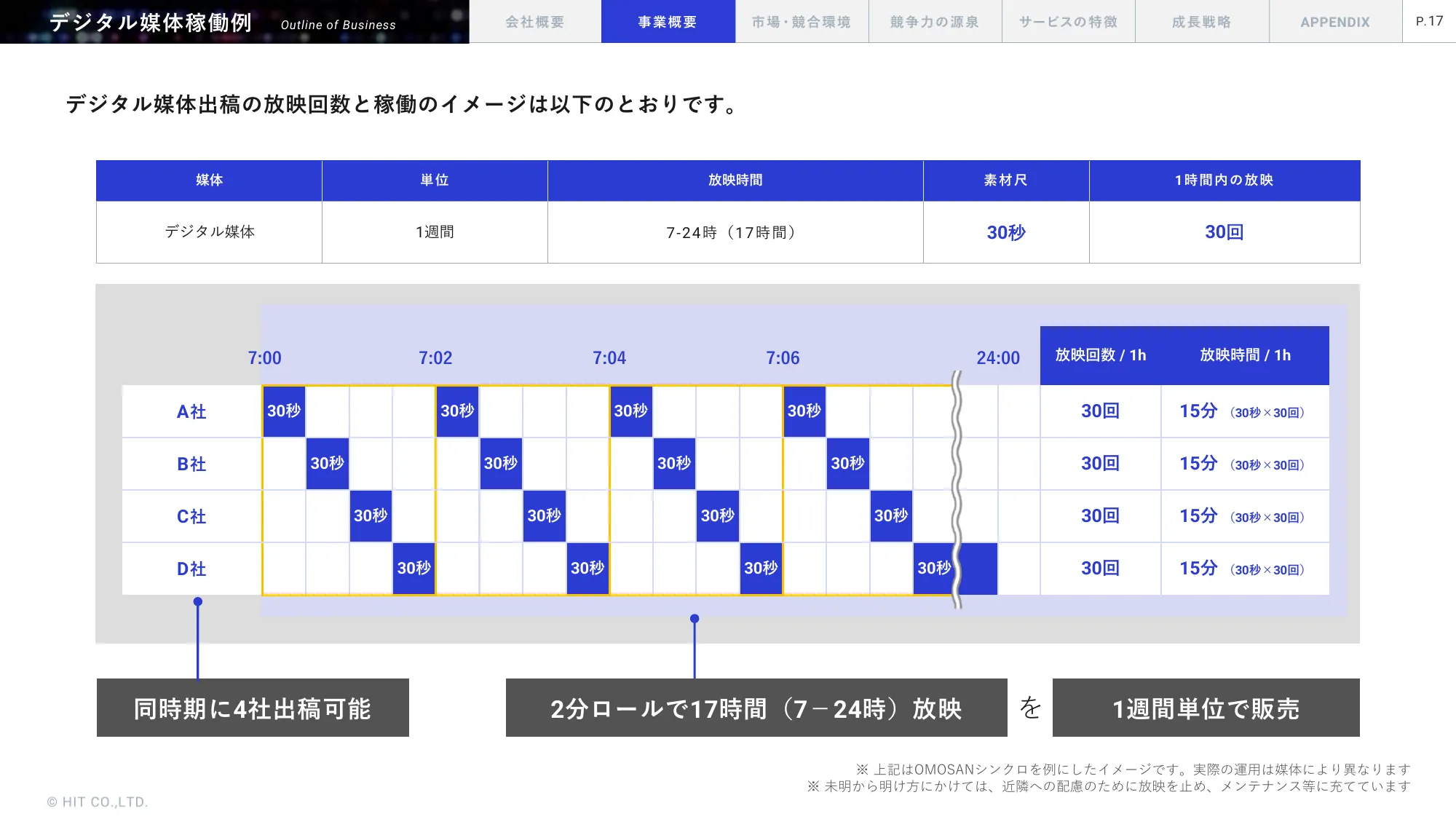Click the C社 row label
This screenshot has width=1456, height=819.
193,516
